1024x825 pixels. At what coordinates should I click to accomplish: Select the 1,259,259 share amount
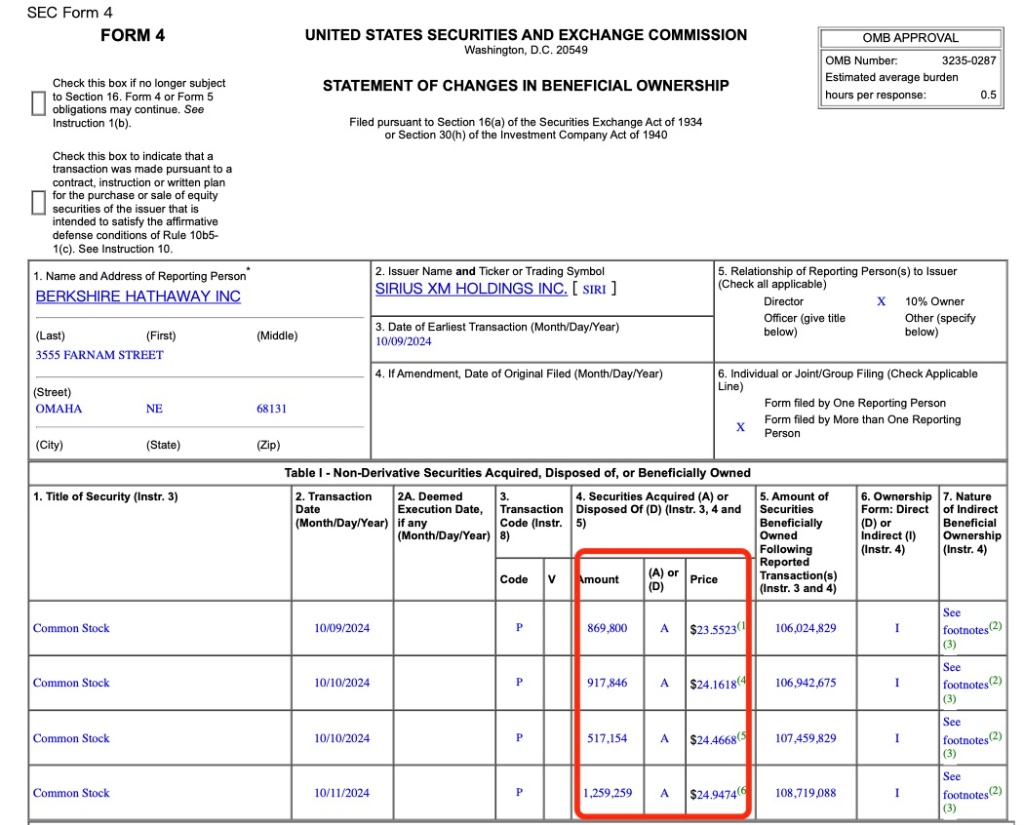(x=606, y=793)
